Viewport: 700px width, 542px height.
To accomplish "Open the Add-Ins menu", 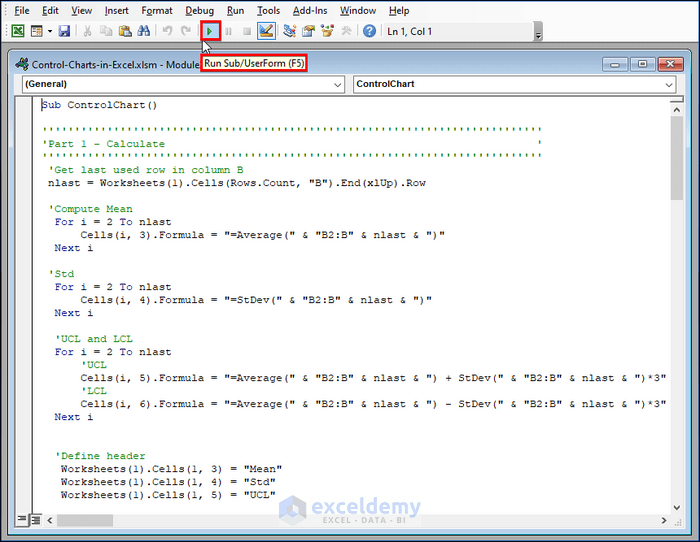I will pos(310,10).
